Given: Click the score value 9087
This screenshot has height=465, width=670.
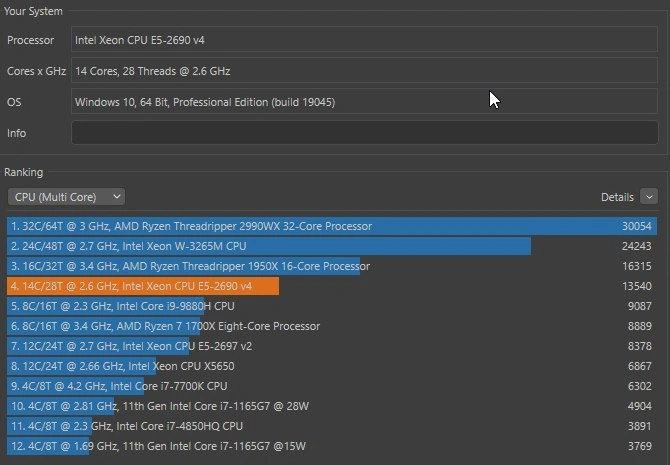Looking at the screenshot, I should click(639, 306).
